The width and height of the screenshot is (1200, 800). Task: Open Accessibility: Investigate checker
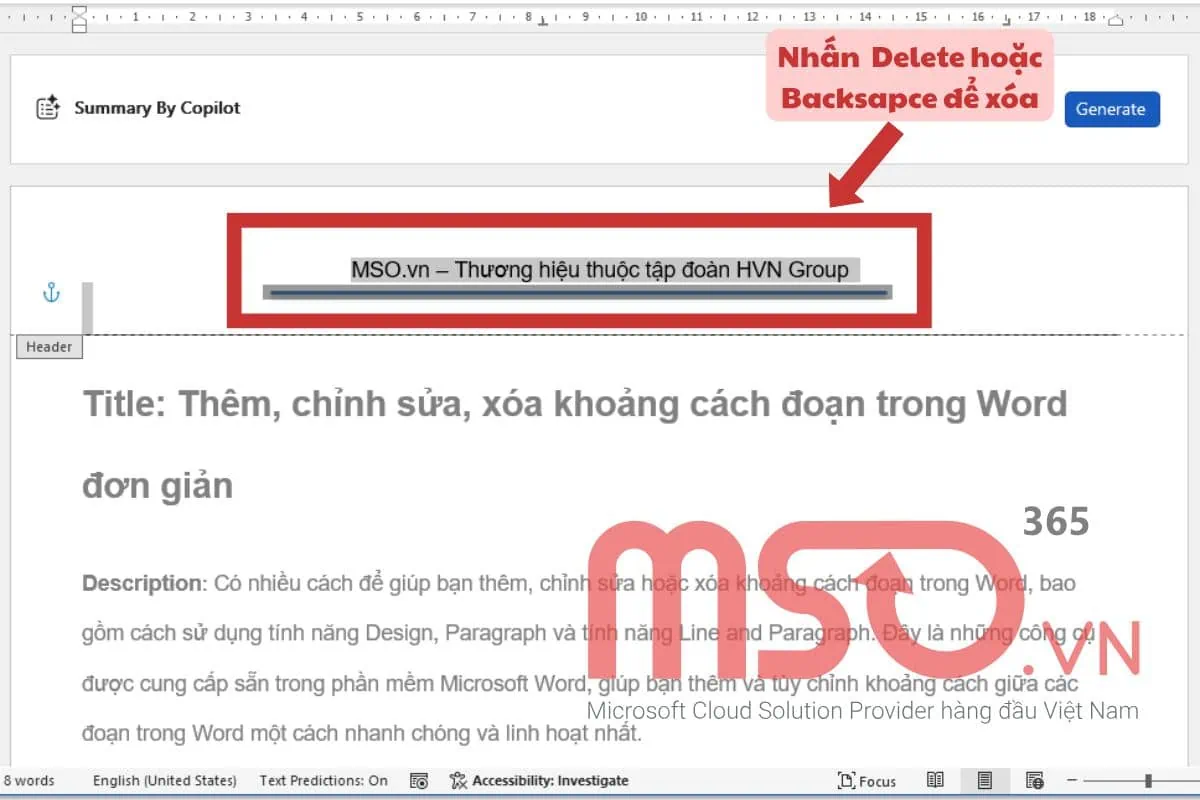pyautogui.click(x=540, y=781)
